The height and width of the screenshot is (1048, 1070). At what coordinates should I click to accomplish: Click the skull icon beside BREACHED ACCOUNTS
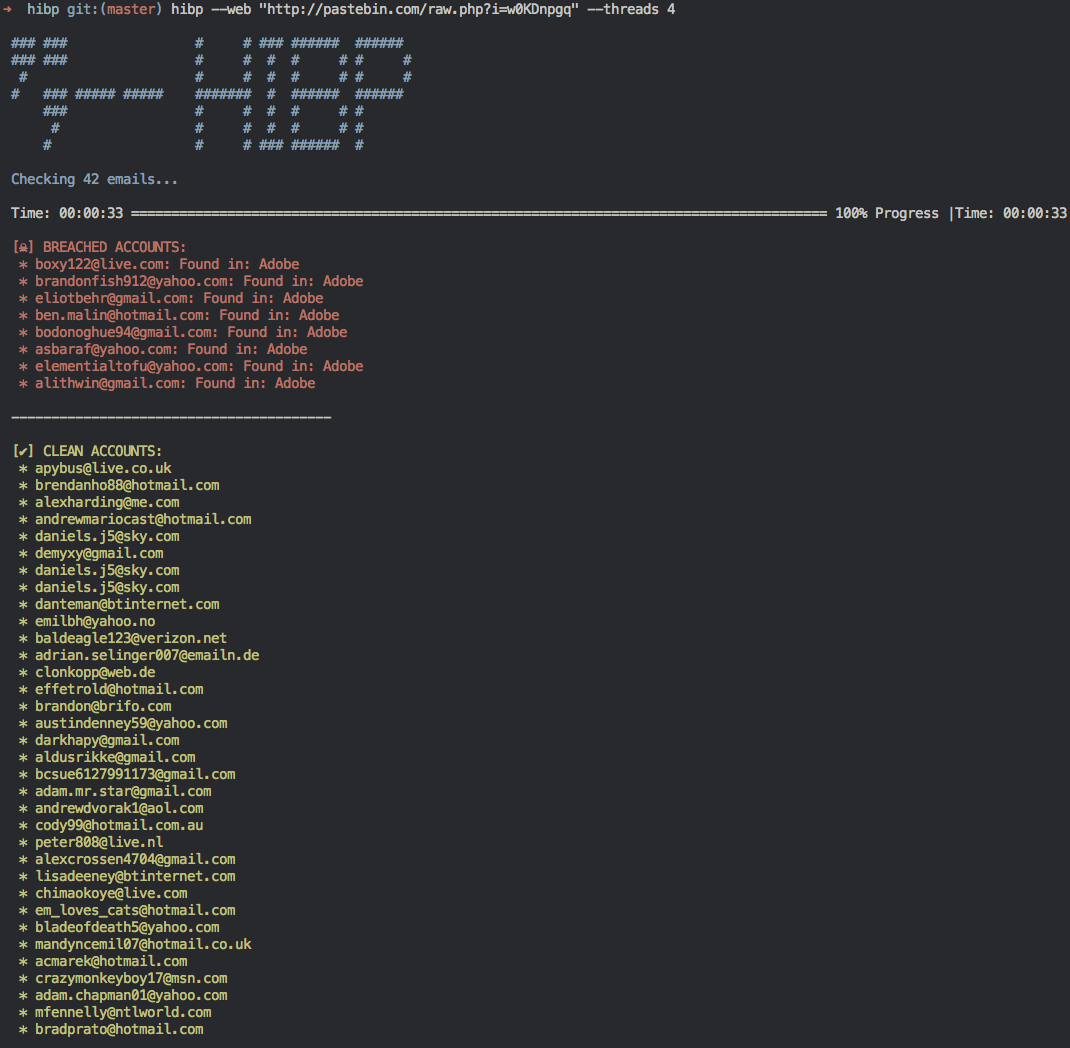pos(23,248)
